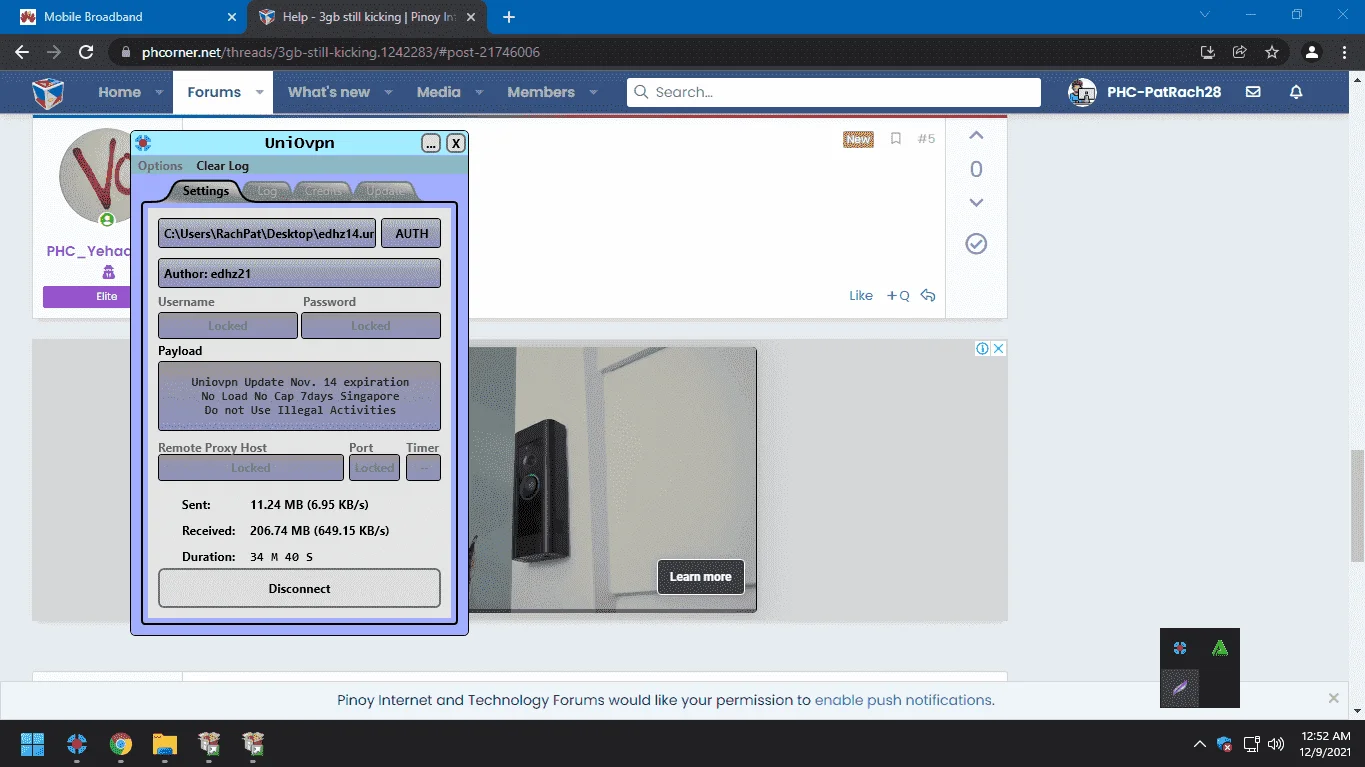Click the Received 206.74 MB value
Image resolution: width=1365 pixels, height=767 pixels.
click(319, 531)
